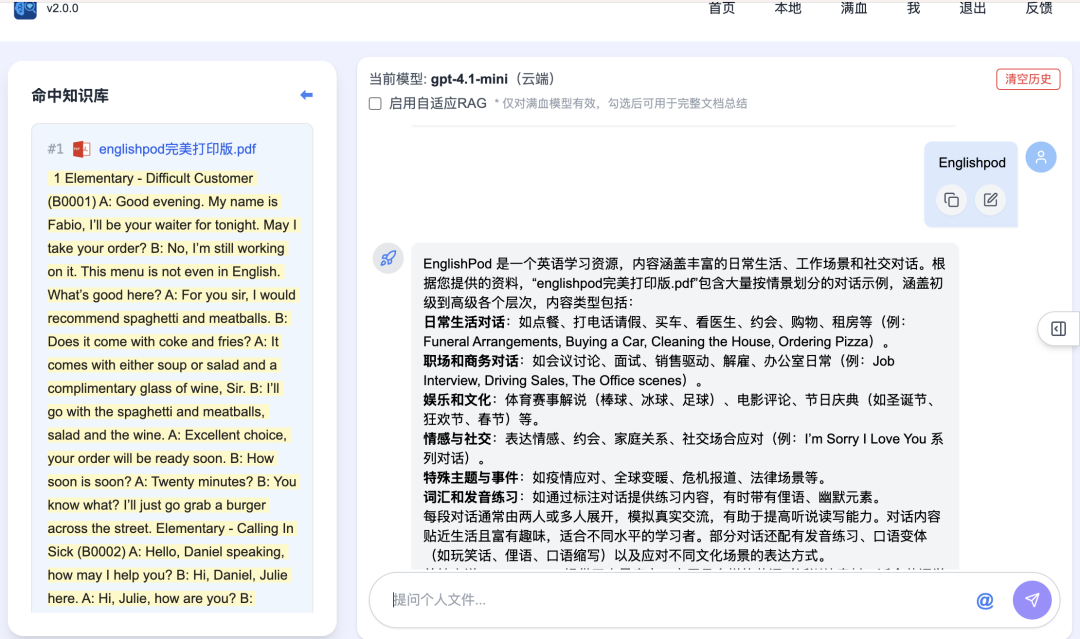The height and width of the screenshot is (639, 1080).
Task: Collapse knowledge base panel with blue arrow
Action: (x=307, y=95)
